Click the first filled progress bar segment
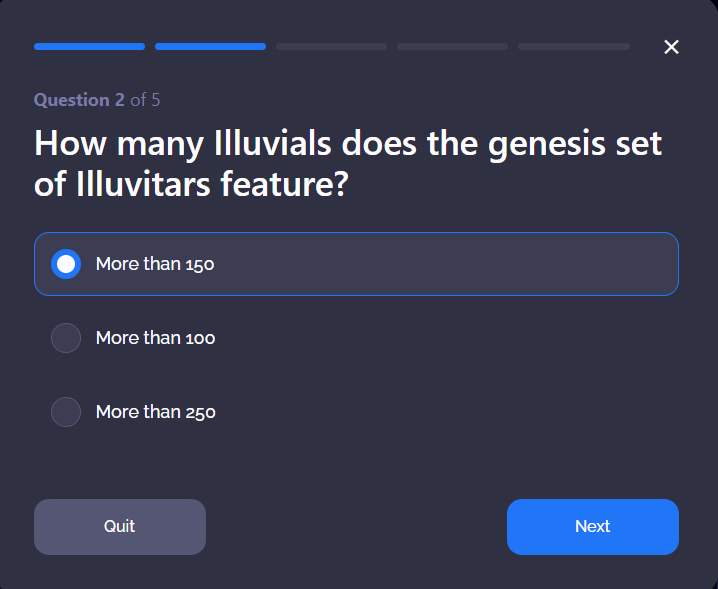 tap(89, 46)
